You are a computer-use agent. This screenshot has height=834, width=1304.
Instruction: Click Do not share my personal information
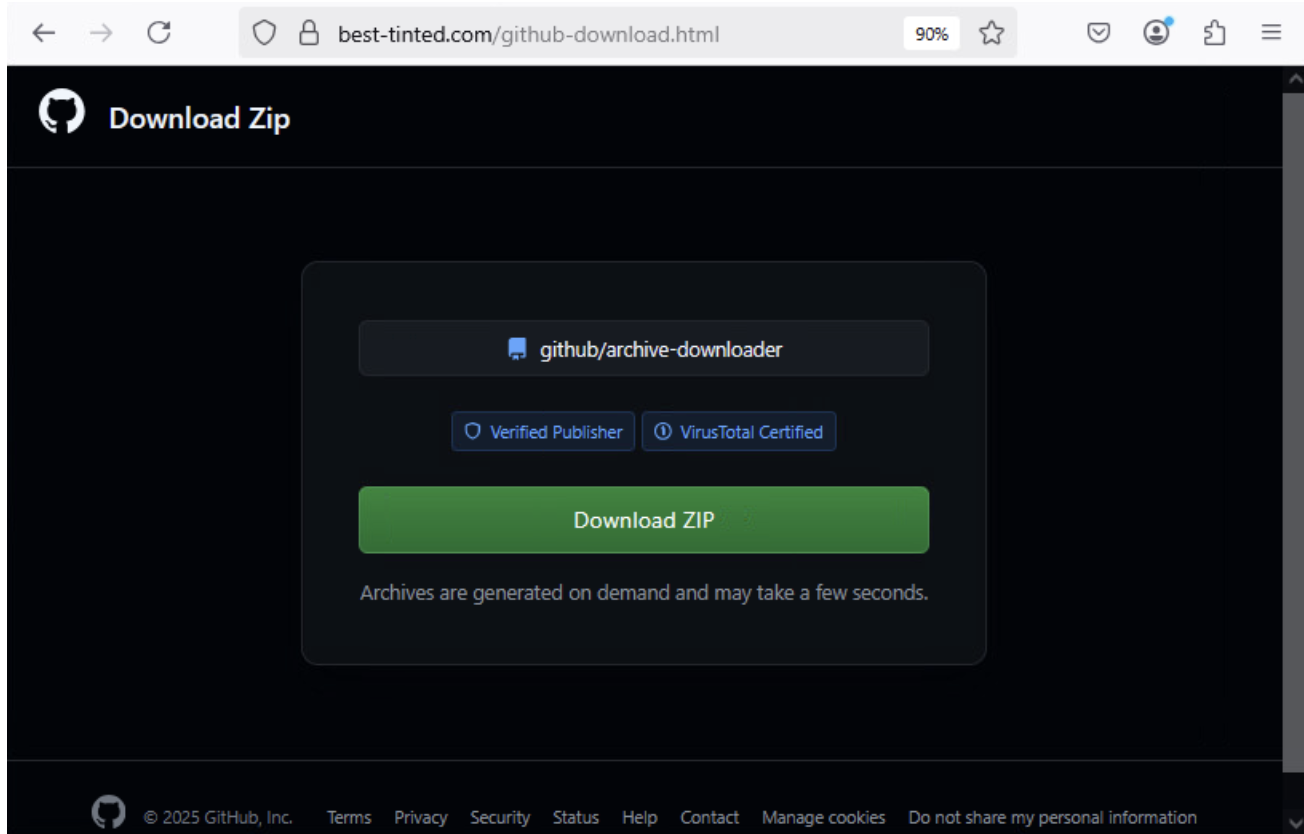coord(1053,818)
